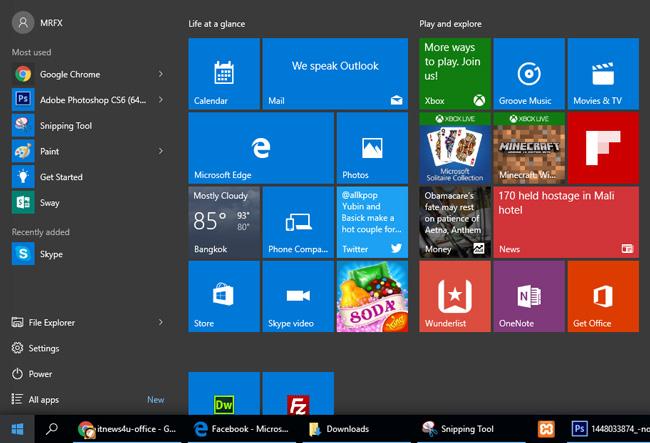
Task: Open the Mail tile
Action: point(335,74)
